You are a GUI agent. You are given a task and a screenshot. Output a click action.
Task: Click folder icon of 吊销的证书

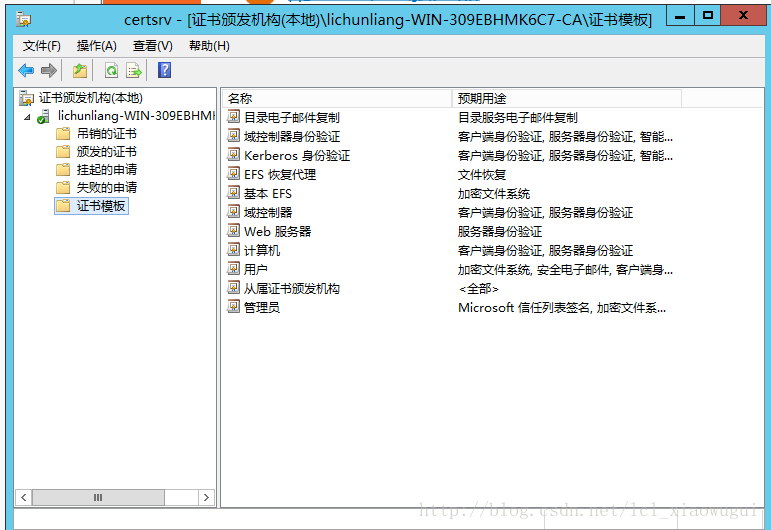(63, 134)
